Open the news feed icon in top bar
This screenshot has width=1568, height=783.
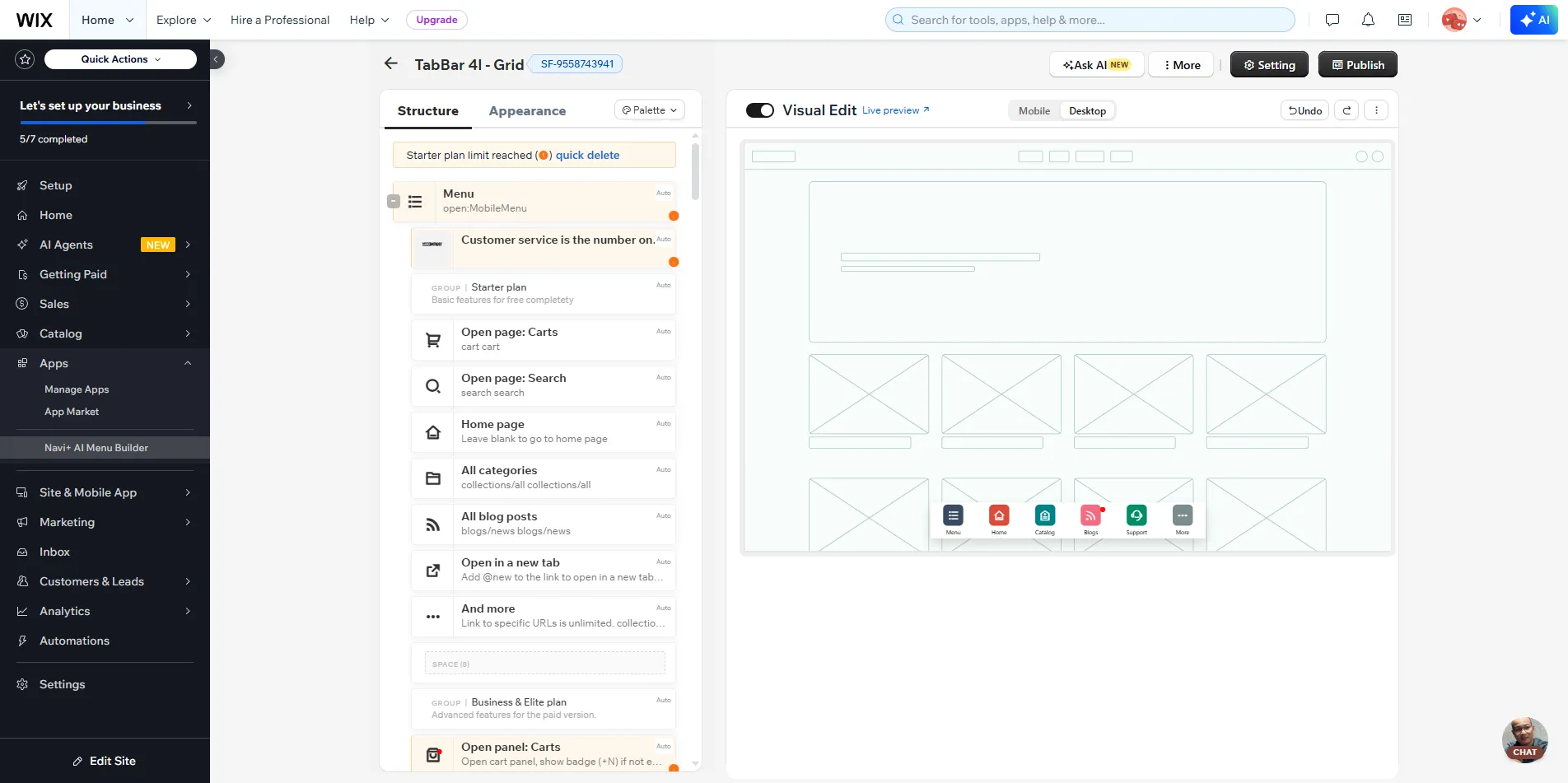pyautogui.click(x=1405, y=20)
